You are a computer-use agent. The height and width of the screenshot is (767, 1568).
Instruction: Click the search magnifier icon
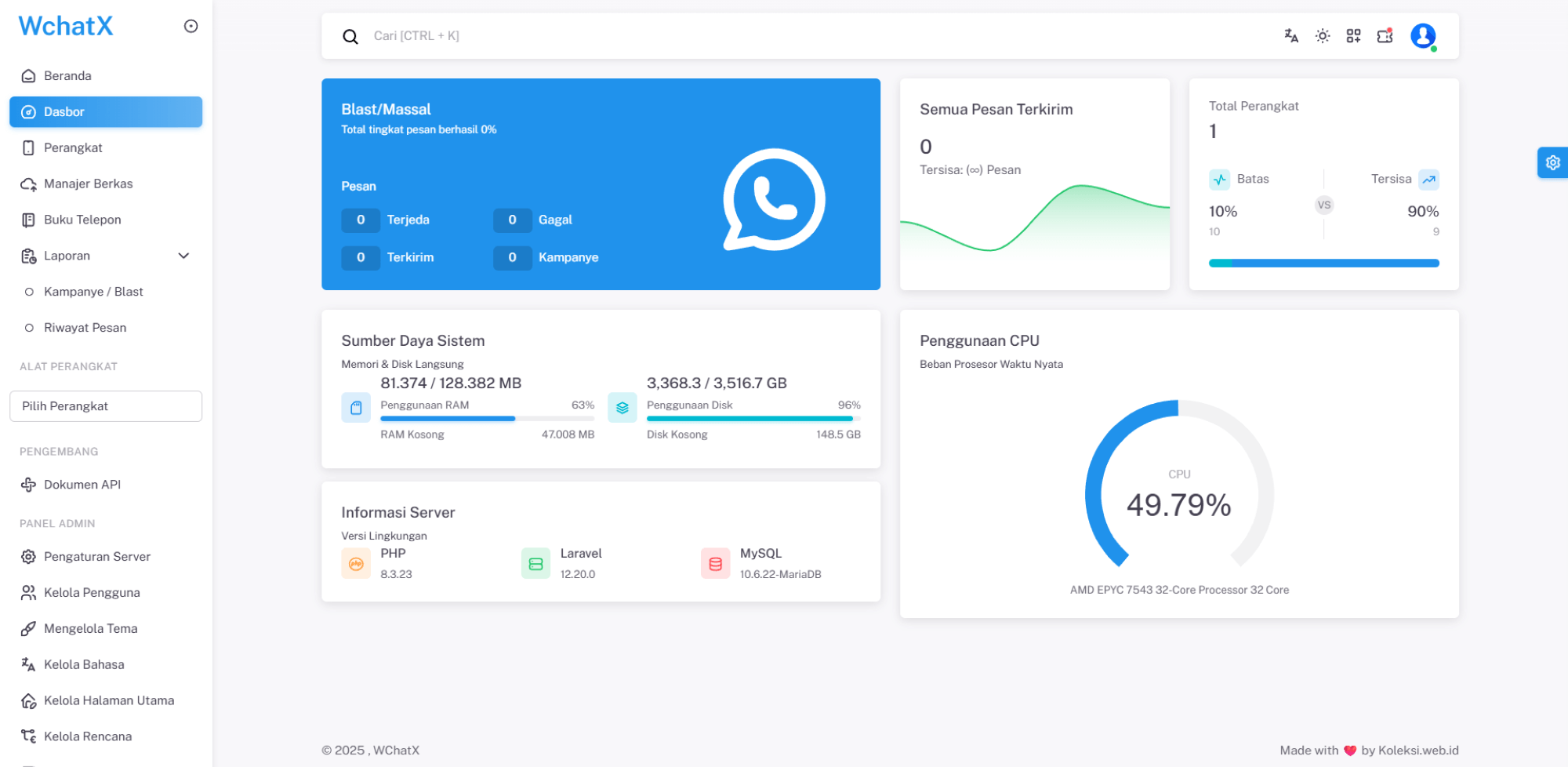(x=350, y=36)
